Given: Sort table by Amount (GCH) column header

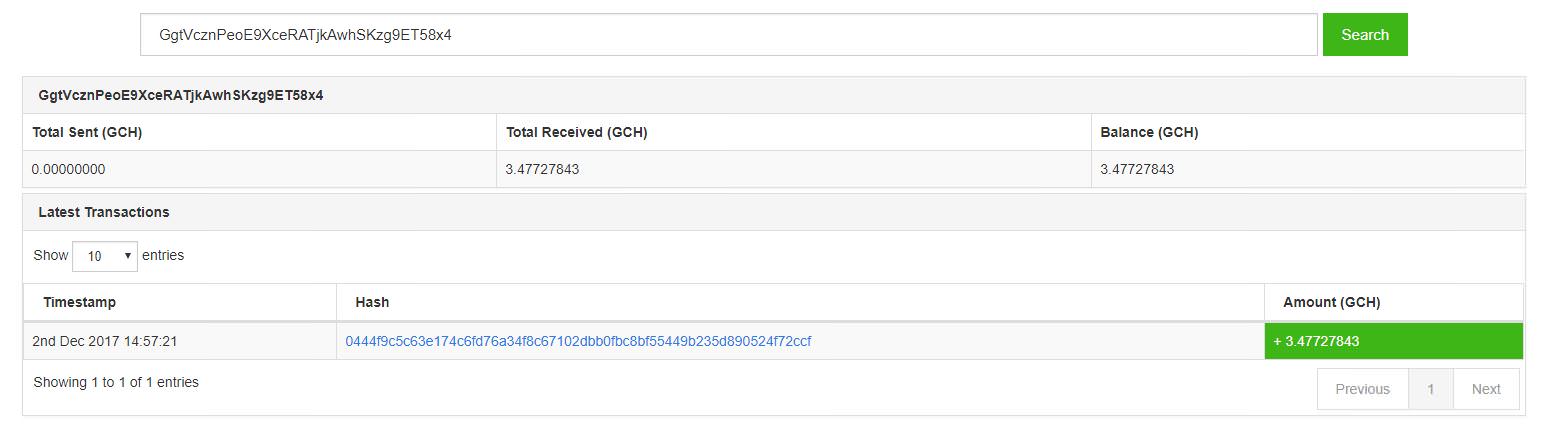Looking at the screenshot, I should click(x=1394, y=302).
